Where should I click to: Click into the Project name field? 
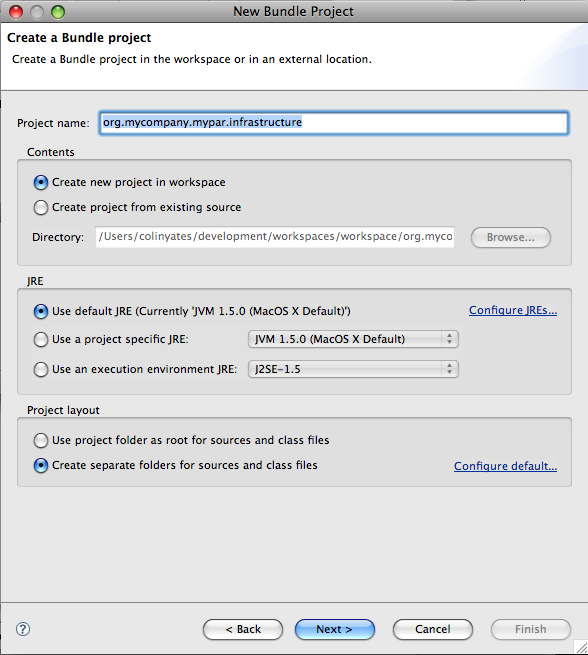[334, 123]
